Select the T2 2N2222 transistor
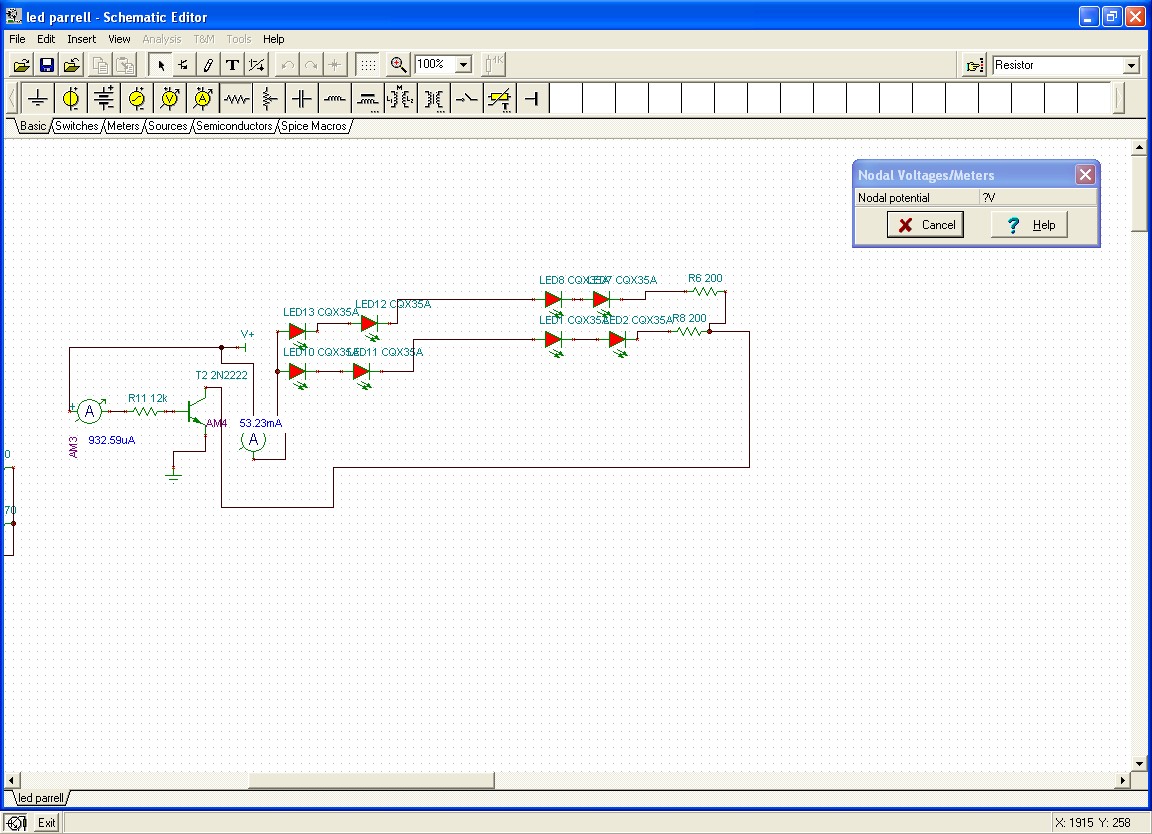The height and width of the screenshot is (834, 1152). pyautogui.click(x=199, y=411)
